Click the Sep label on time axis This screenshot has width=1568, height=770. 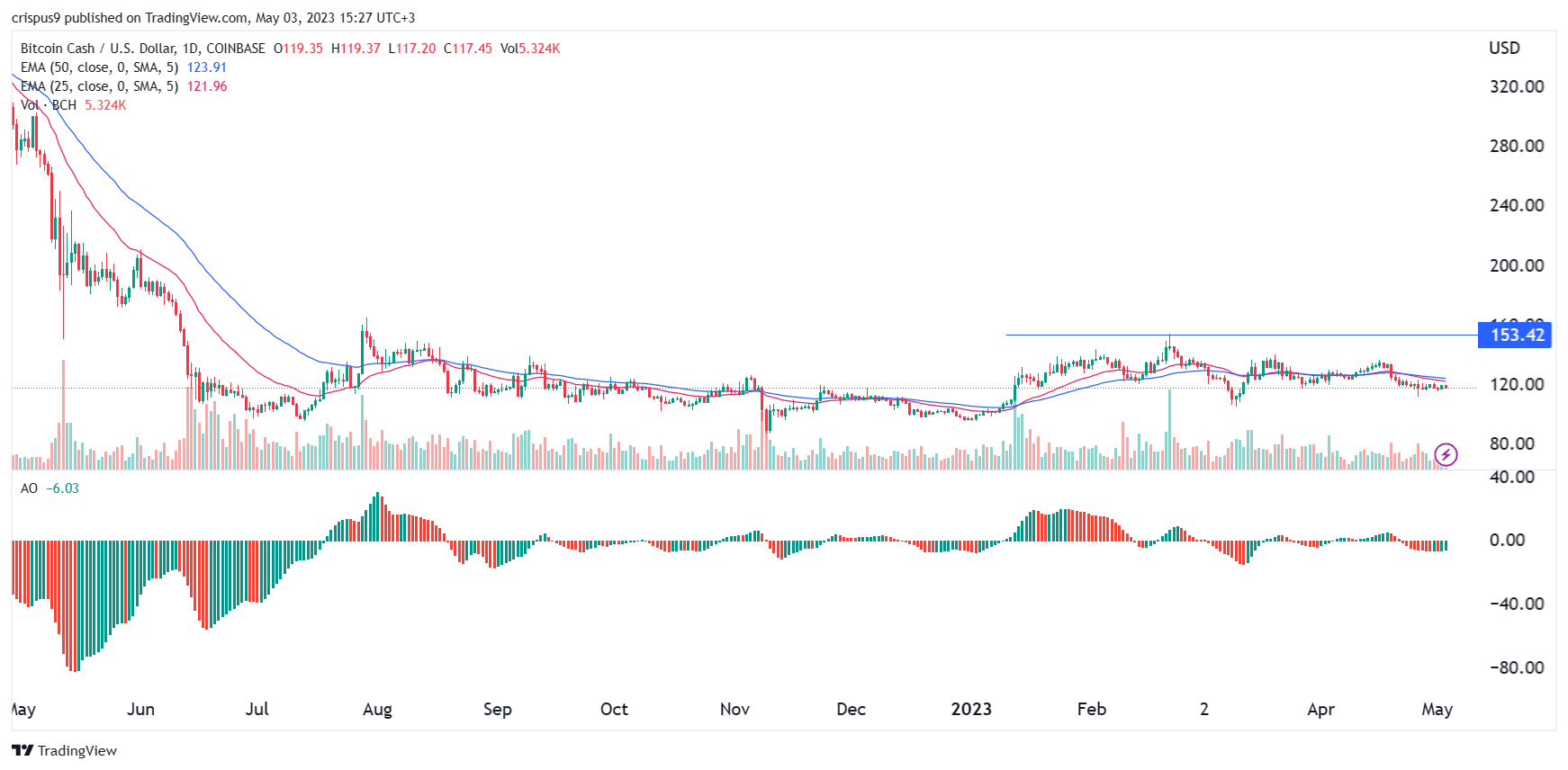(x=497, y=709)
